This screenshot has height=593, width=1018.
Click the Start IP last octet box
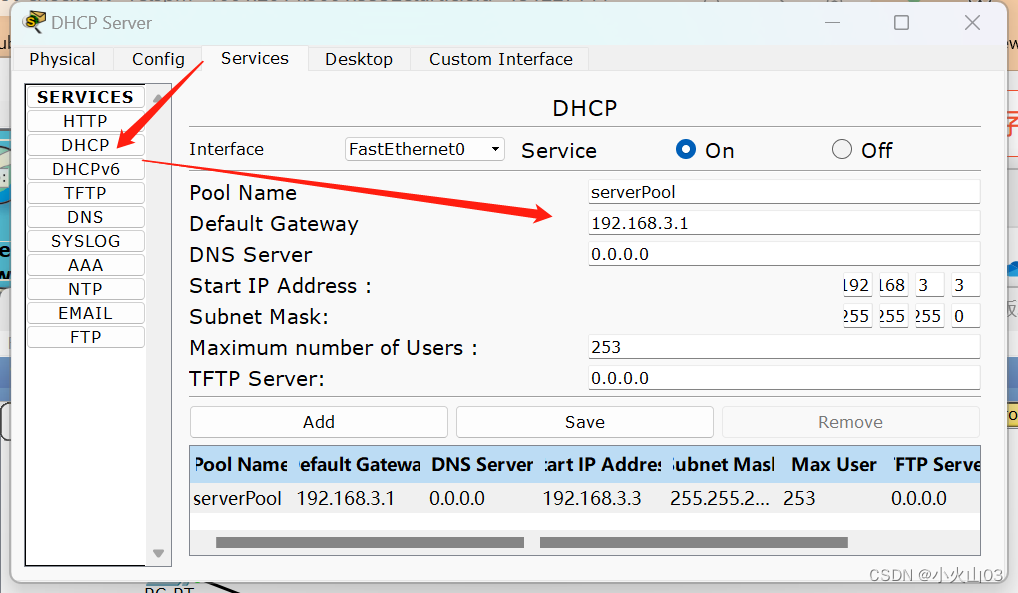965,285
